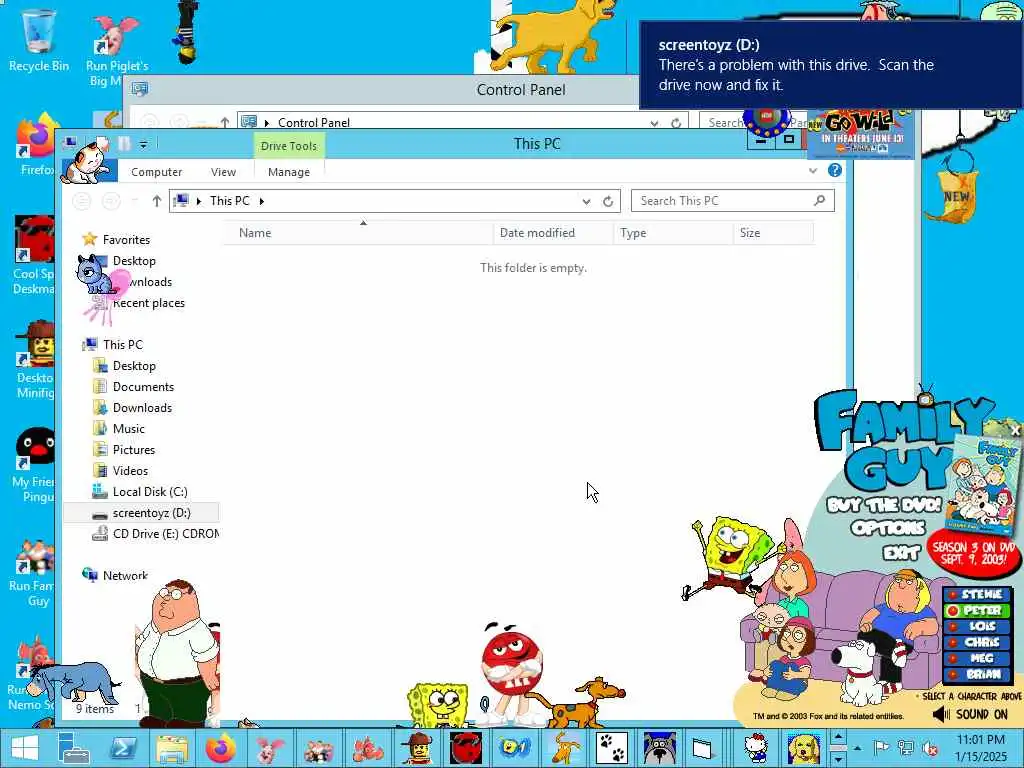
Task: Sort by Type column header
Action: click(673, 232)
